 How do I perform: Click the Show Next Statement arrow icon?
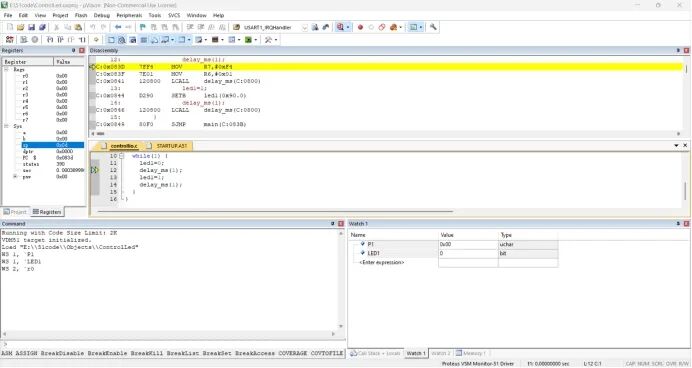[96, 40]
